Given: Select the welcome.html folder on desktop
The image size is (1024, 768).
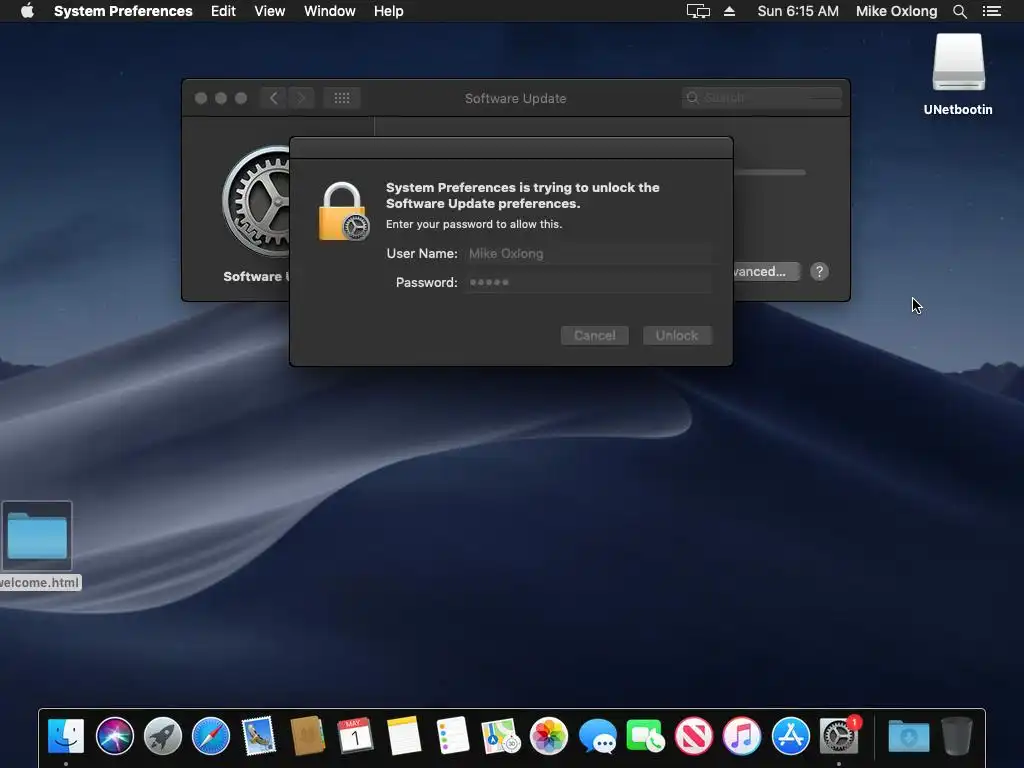Looking at the screenshot, I should pyautogui.click(x=37, y=545).
